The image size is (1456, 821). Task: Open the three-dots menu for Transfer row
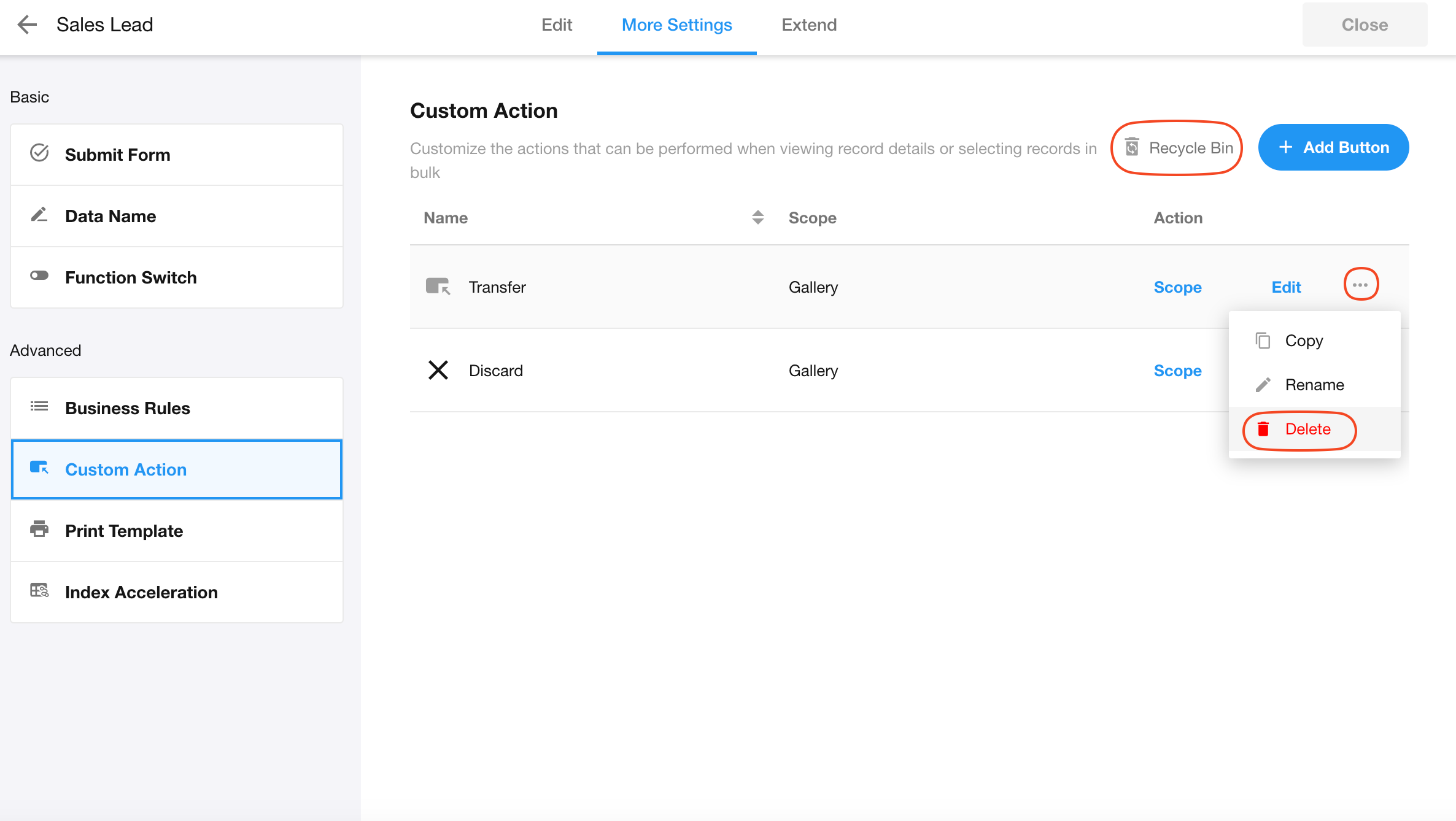(x=1360, y=285)
